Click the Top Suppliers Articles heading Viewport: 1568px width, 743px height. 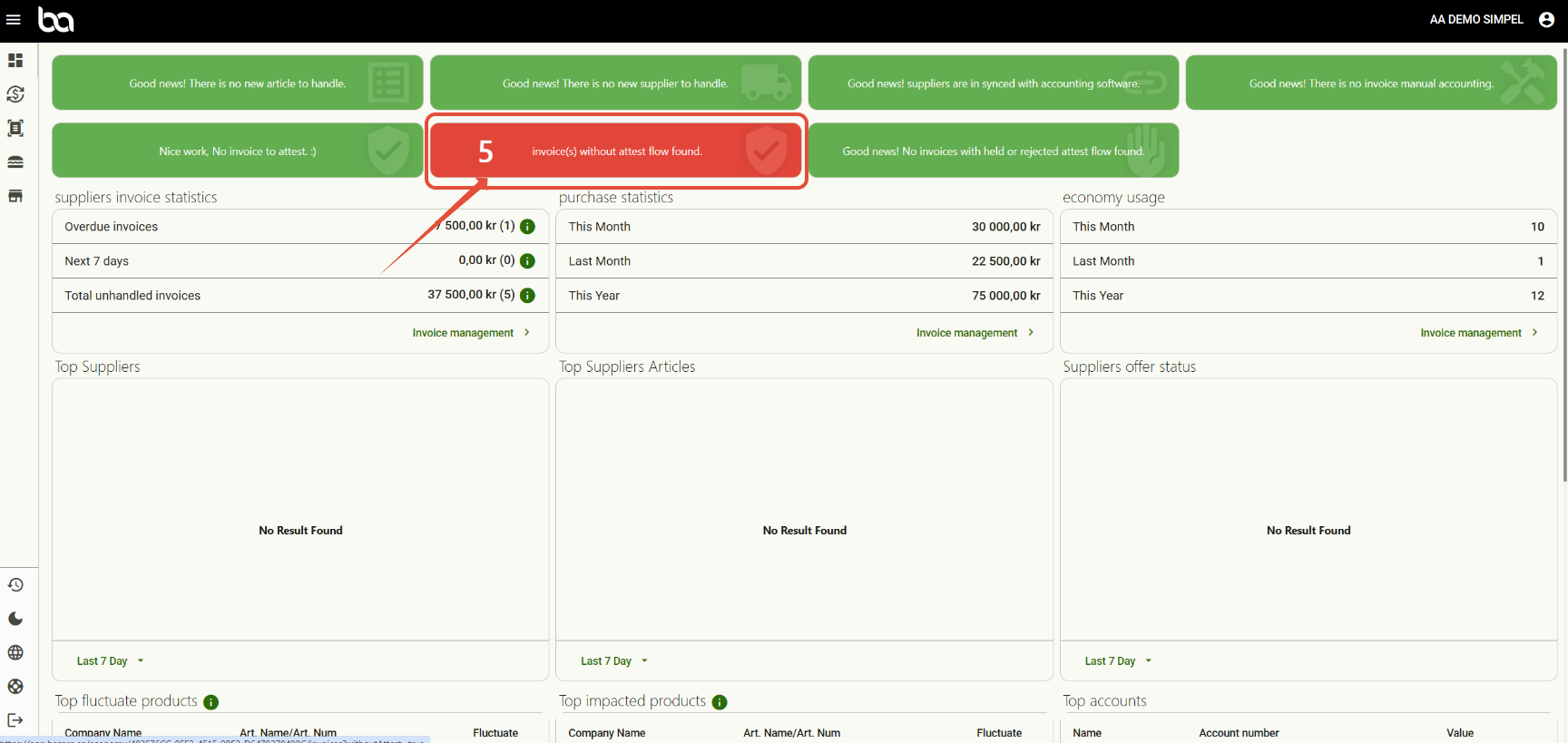pyautogui.click(x=627, y=367)
